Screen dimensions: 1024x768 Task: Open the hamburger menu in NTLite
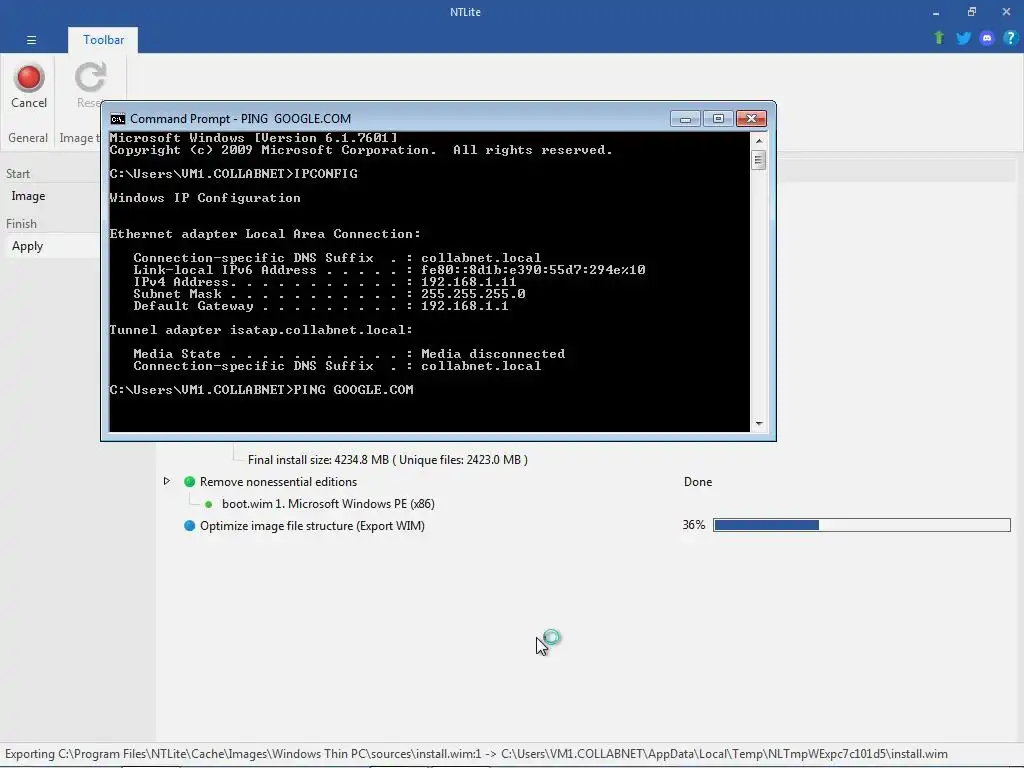[31, 40]
